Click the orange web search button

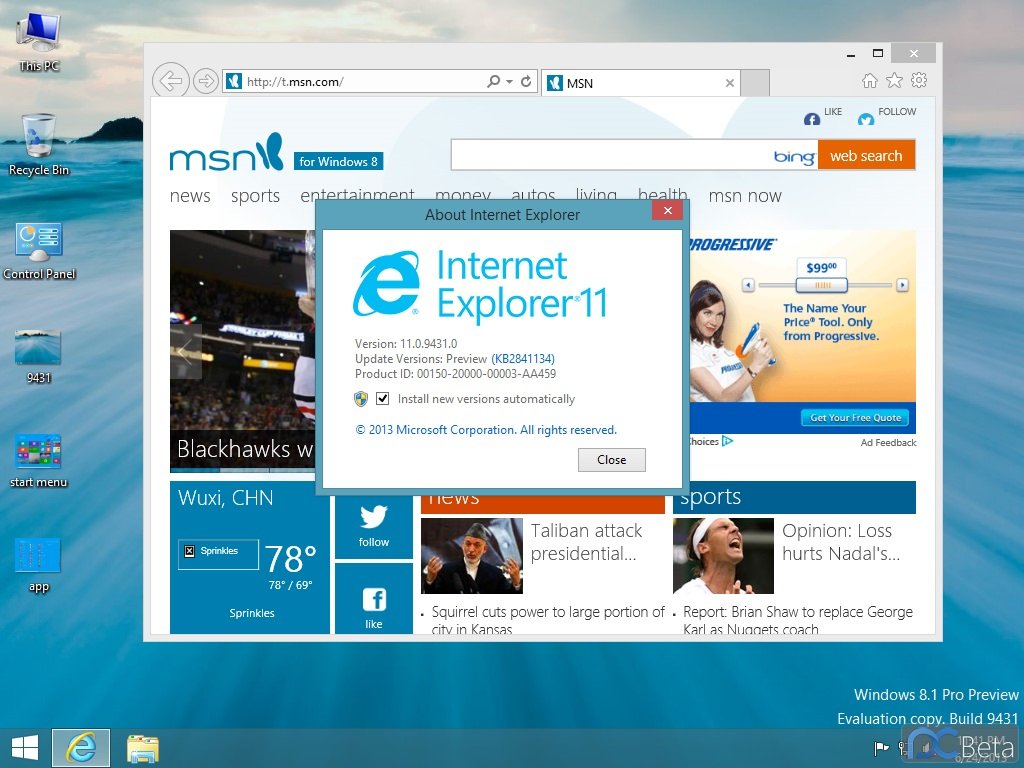[x=866, y=156]
